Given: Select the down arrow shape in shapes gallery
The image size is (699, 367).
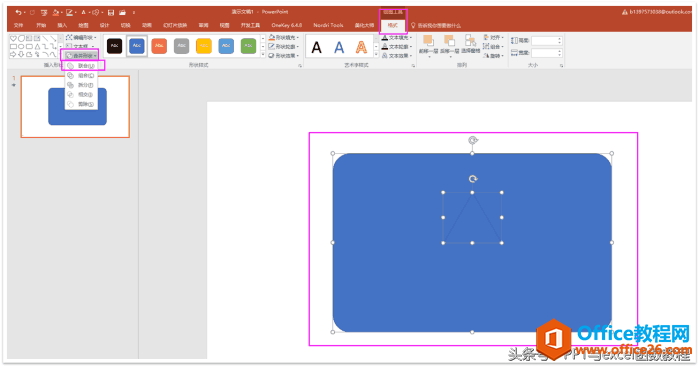Looking at the screenshot, I should click(21, 54).
